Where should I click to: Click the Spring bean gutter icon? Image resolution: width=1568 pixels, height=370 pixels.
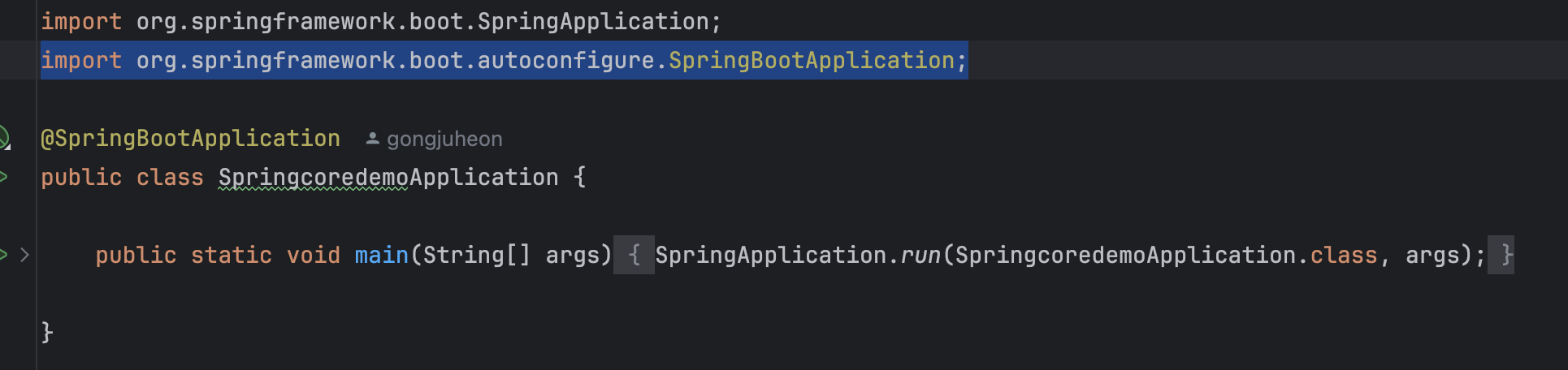(3, 138)
